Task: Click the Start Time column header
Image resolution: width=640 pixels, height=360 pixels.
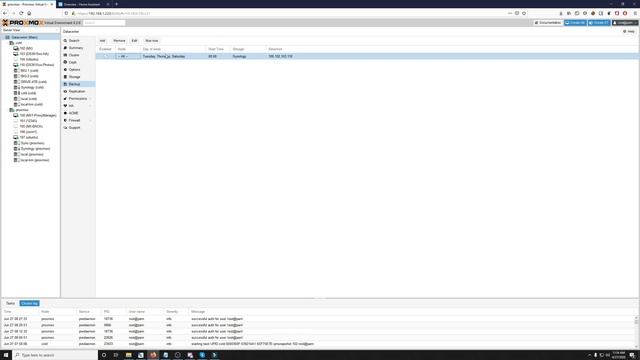Action: pyautogui.click(x=217, y=49)
